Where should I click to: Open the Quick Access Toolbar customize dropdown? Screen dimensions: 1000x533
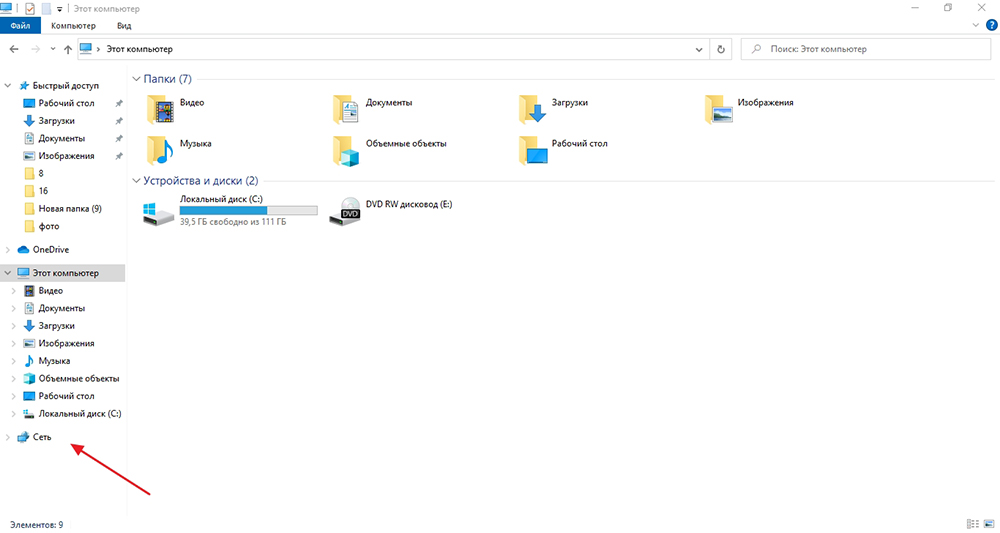[x=59, y=9]
